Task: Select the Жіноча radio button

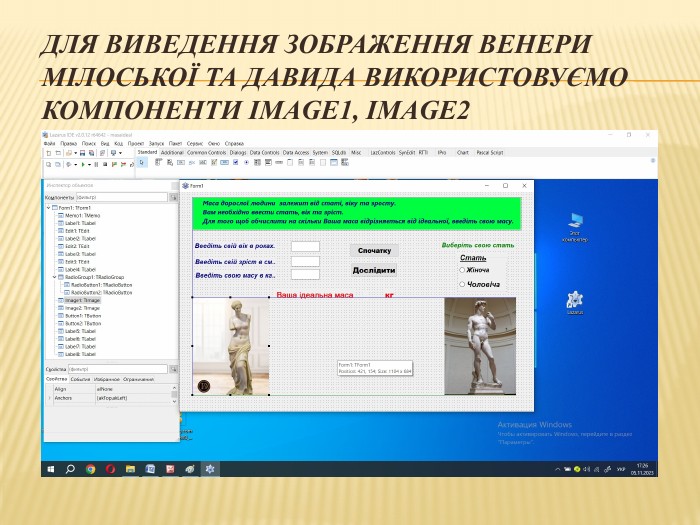Action: (x=462, y=270)
